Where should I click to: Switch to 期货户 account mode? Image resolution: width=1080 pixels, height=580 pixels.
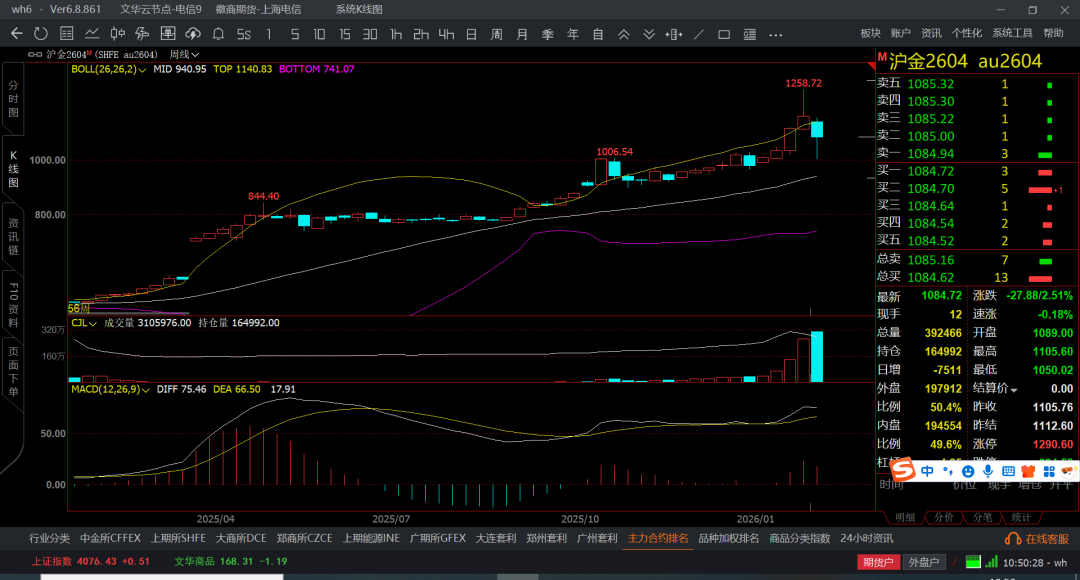click(x=878, y=562)
